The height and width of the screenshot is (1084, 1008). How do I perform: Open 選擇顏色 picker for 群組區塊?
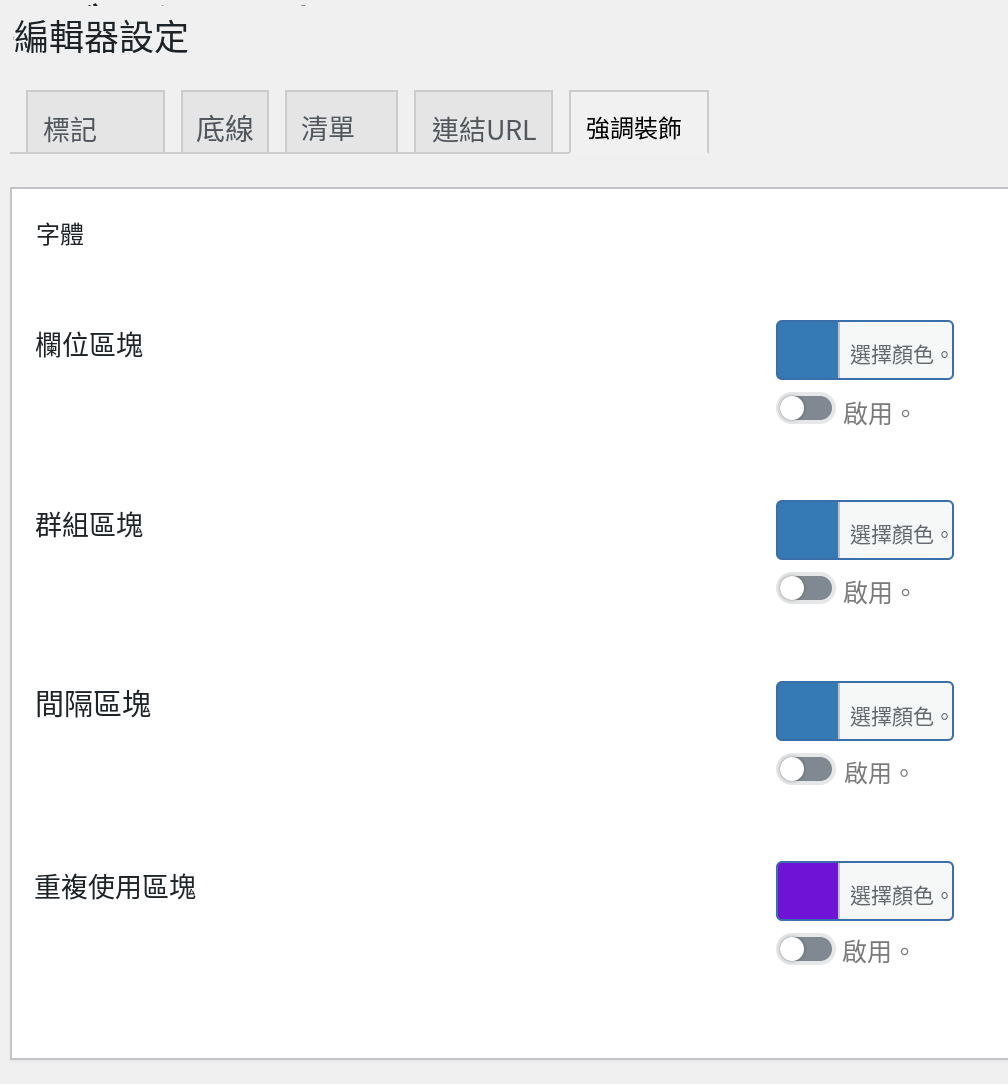click(x=896, y=530)
